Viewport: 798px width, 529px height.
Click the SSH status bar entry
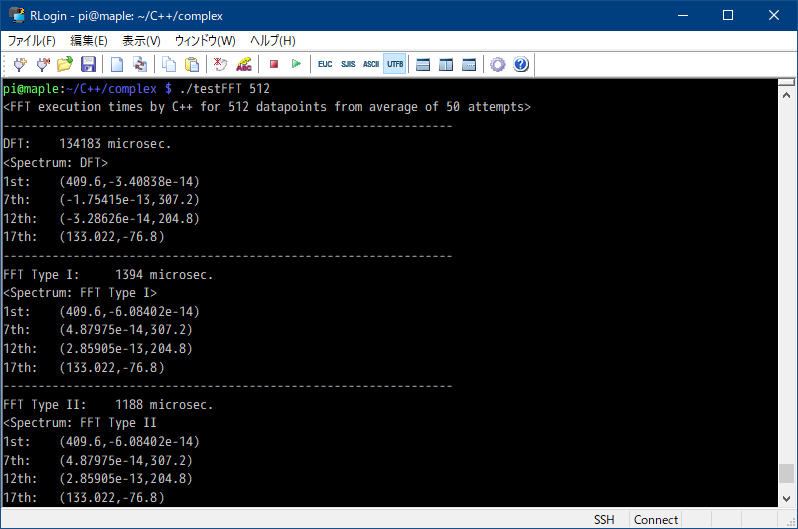point(604,520)
